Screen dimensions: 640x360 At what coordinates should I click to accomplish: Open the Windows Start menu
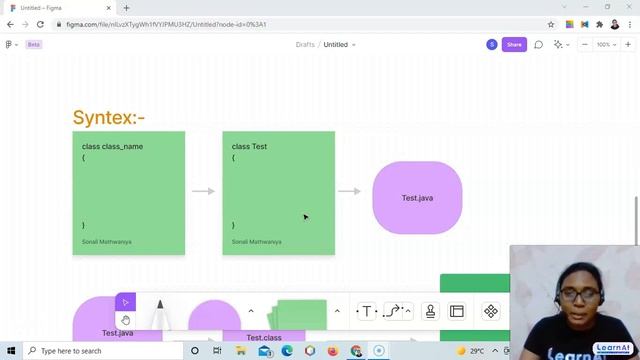[11, 351]
